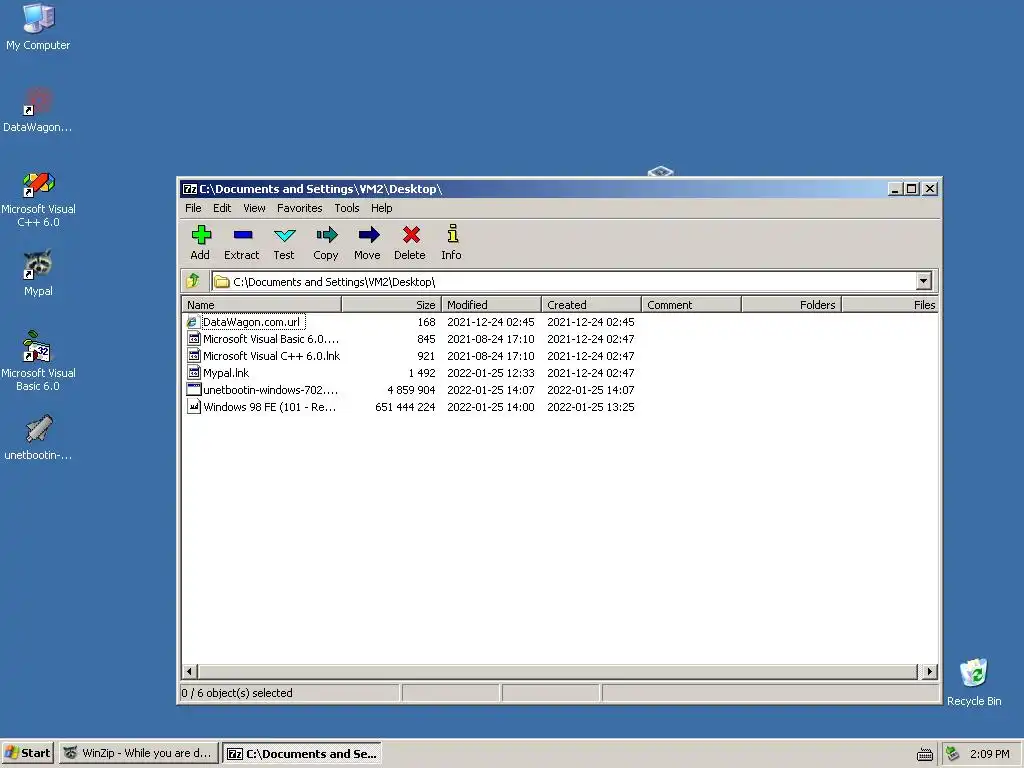Viewport: 1024px width, 768px height.
Task: Click the 7z icon in the window title bar
Action: (x=189, y=189)
